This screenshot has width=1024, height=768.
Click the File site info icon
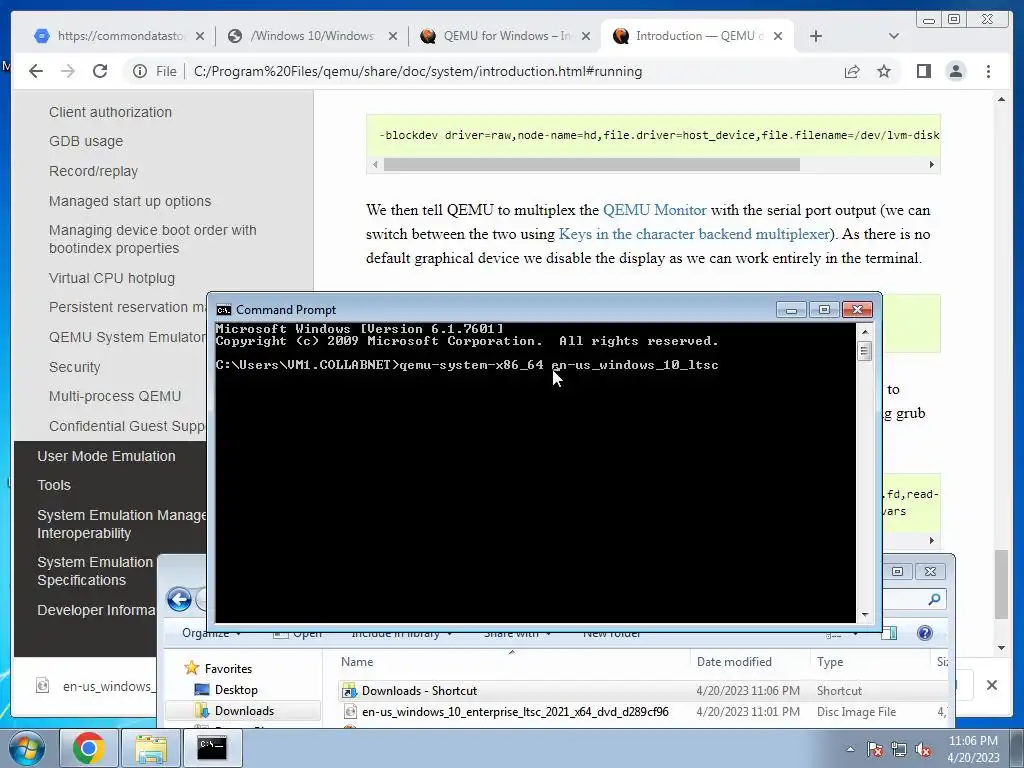coord(140,71)
